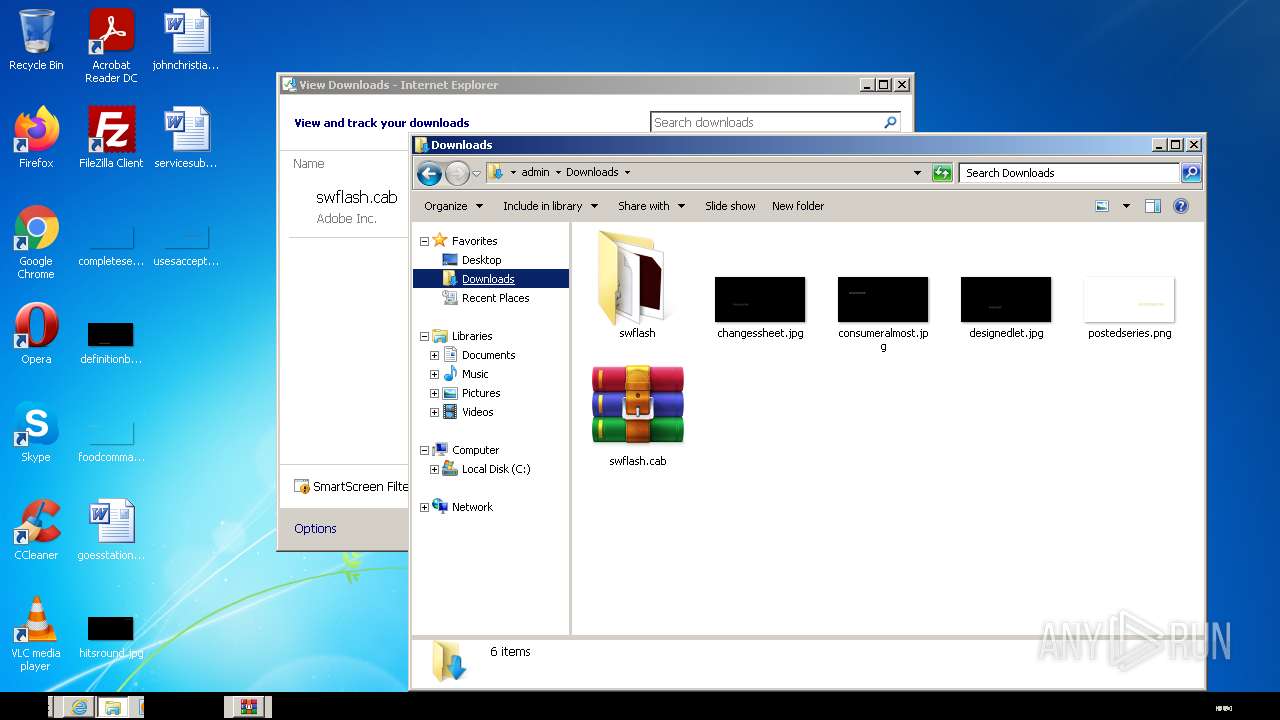Select Downloads in navigation pane
Viewport: 1280px width, 720px height.
488,279
